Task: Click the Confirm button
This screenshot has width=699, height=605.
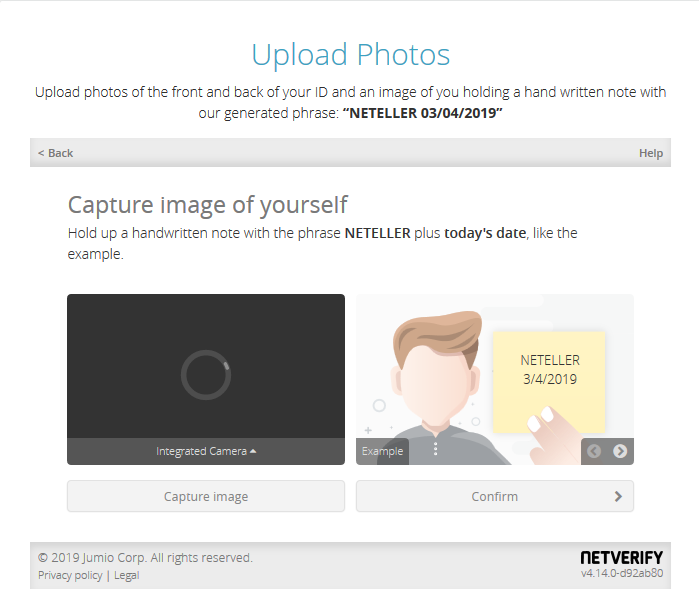Action: click(x=495, y=496)
